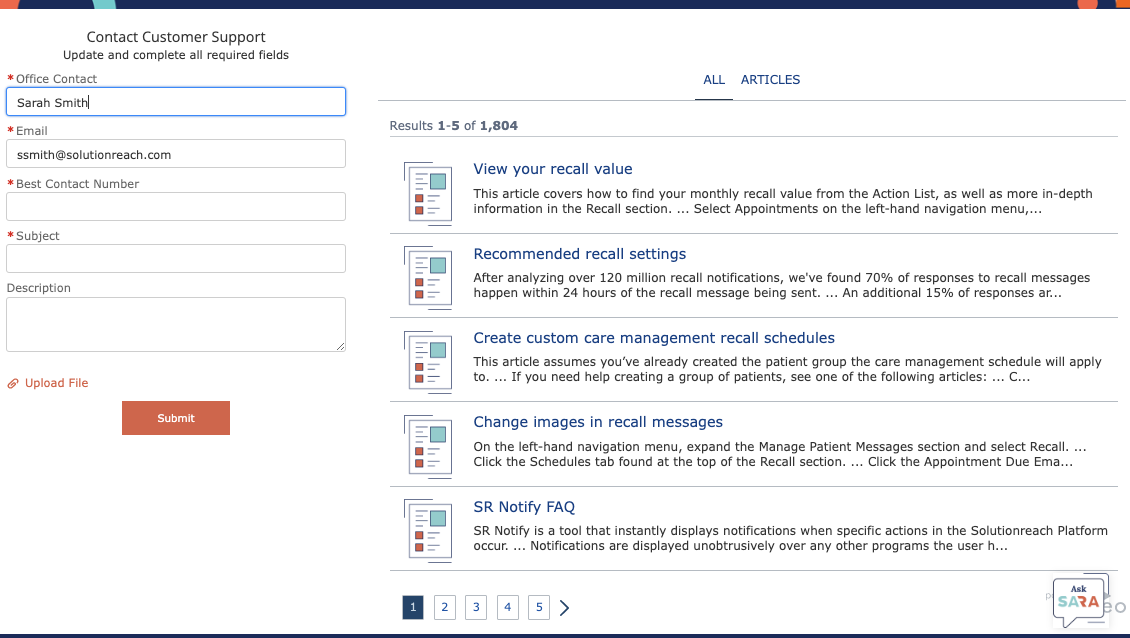Select results page 5

[538, 607]
